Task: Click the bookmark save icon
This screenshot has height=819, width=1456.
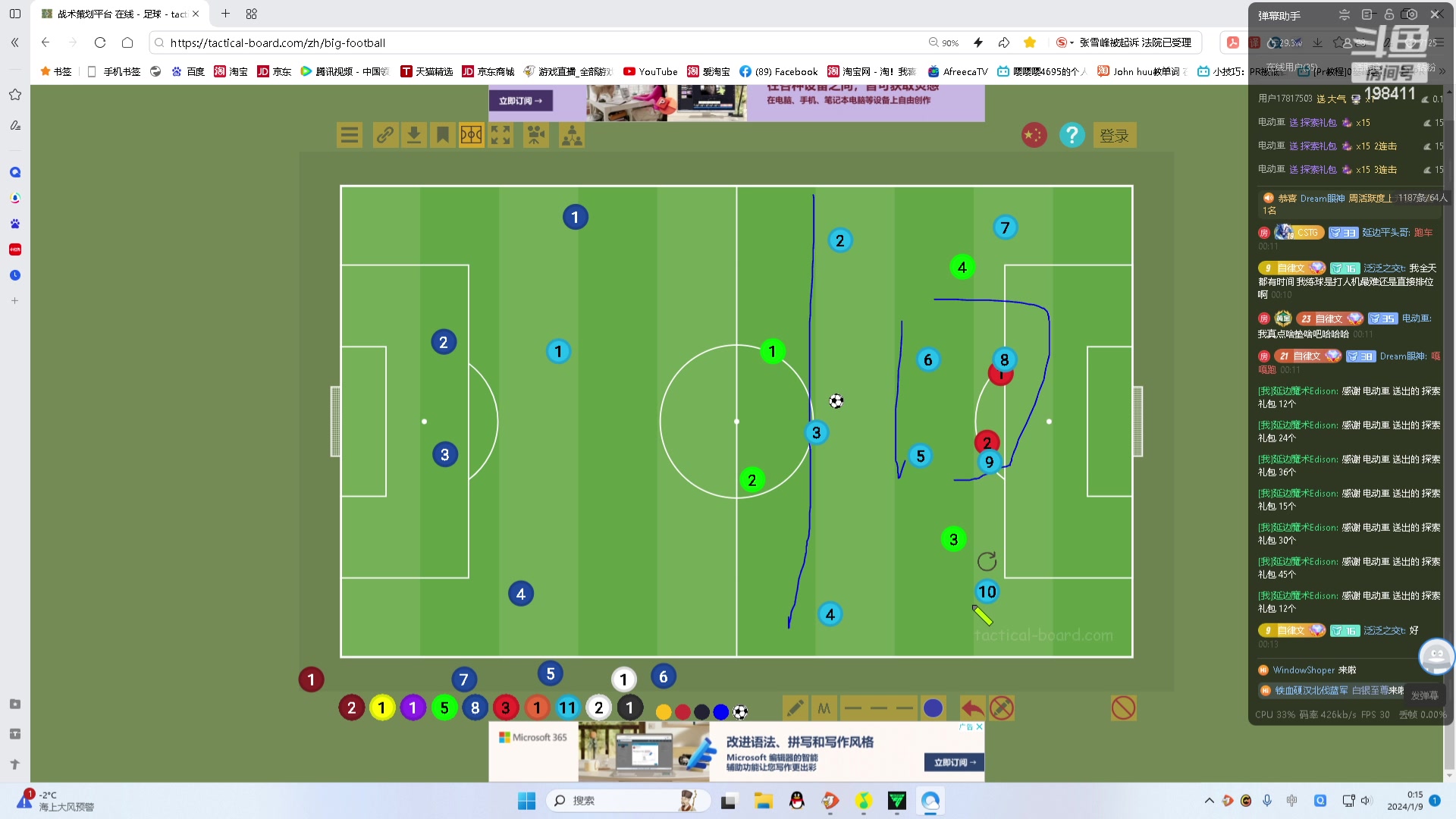Action: (443, 136)
